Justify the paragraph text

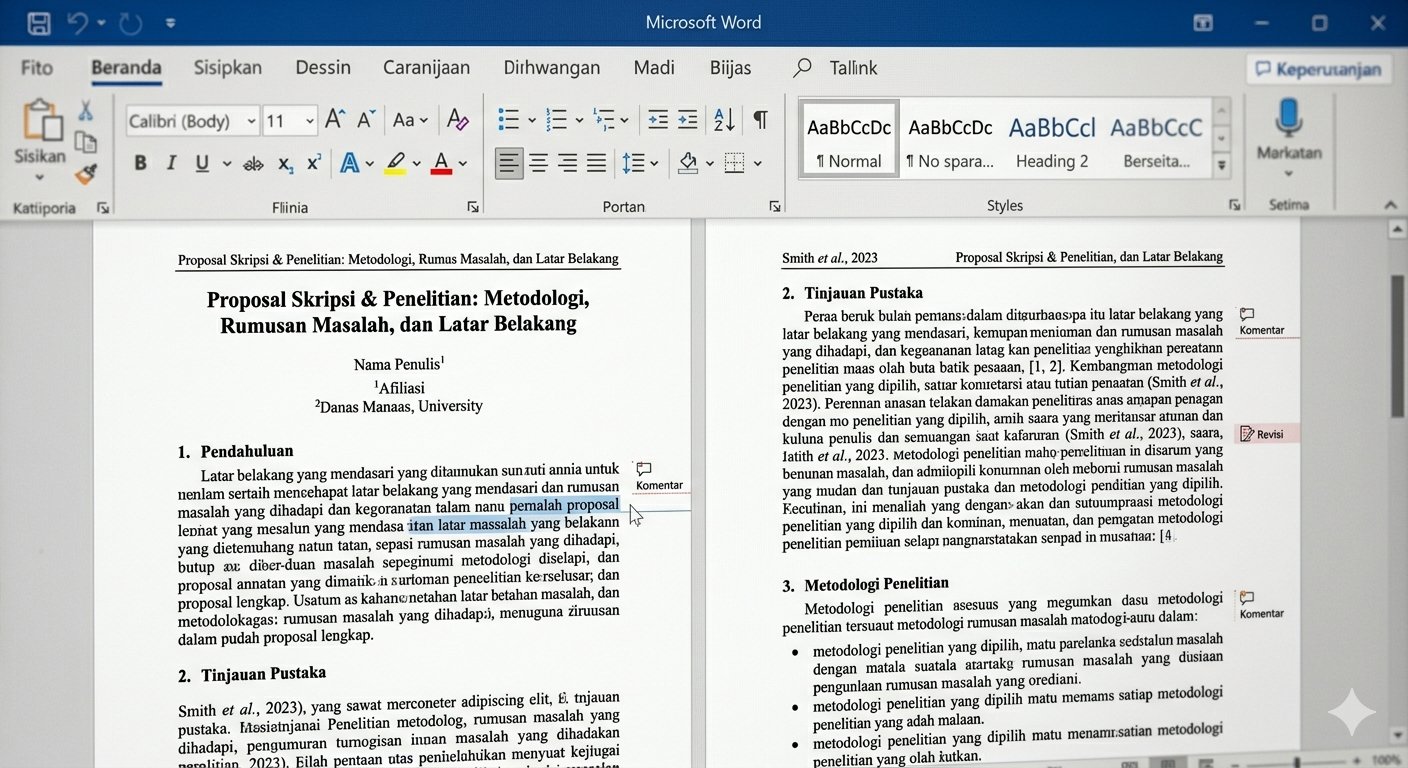597,163
